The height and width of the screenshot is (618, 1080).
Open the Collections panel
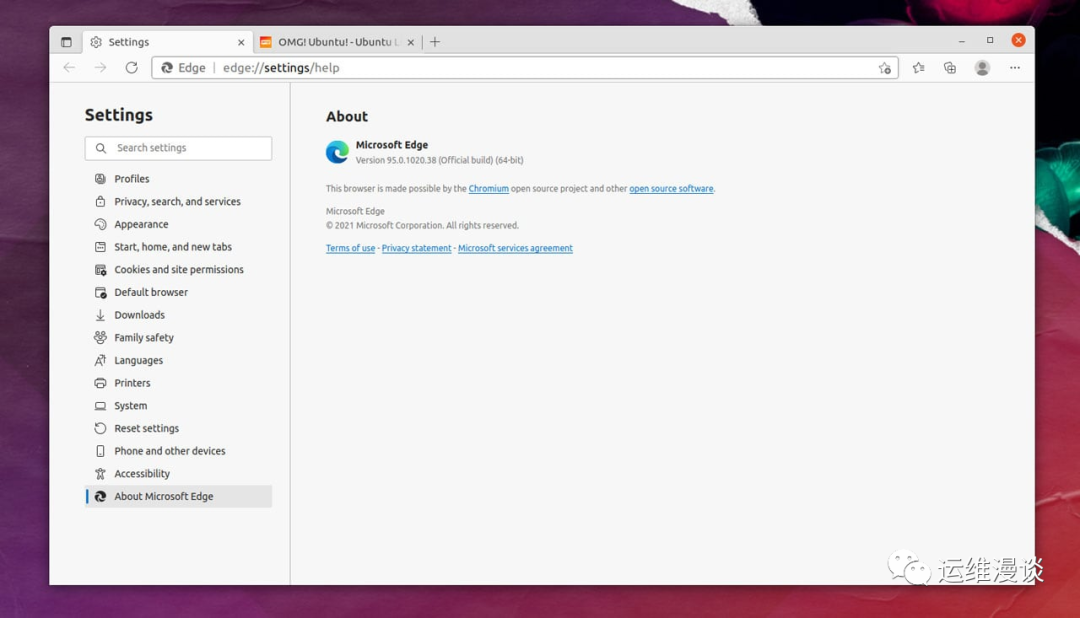click(949, 68)
